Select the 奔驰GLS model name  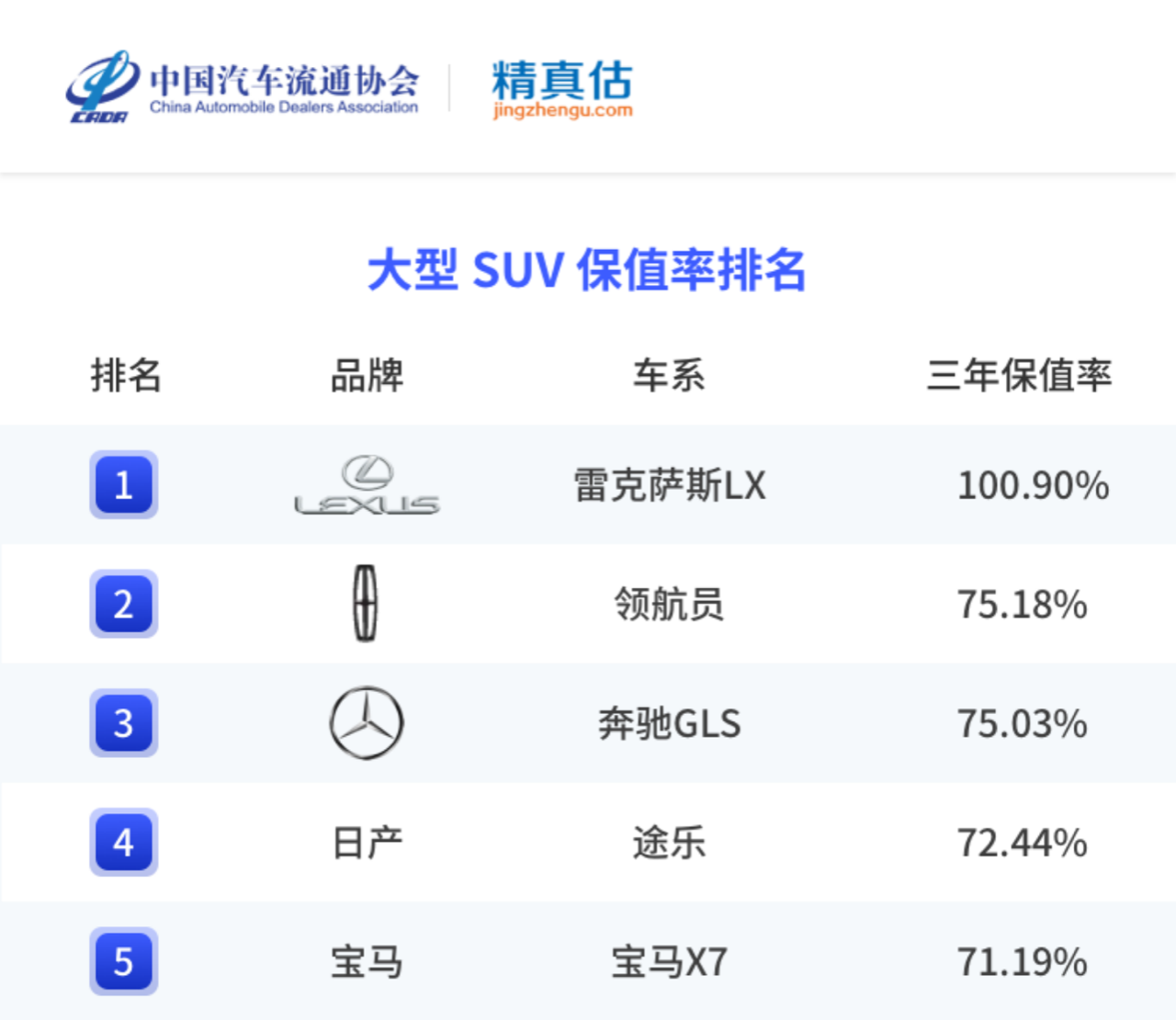tap(670, 724)
